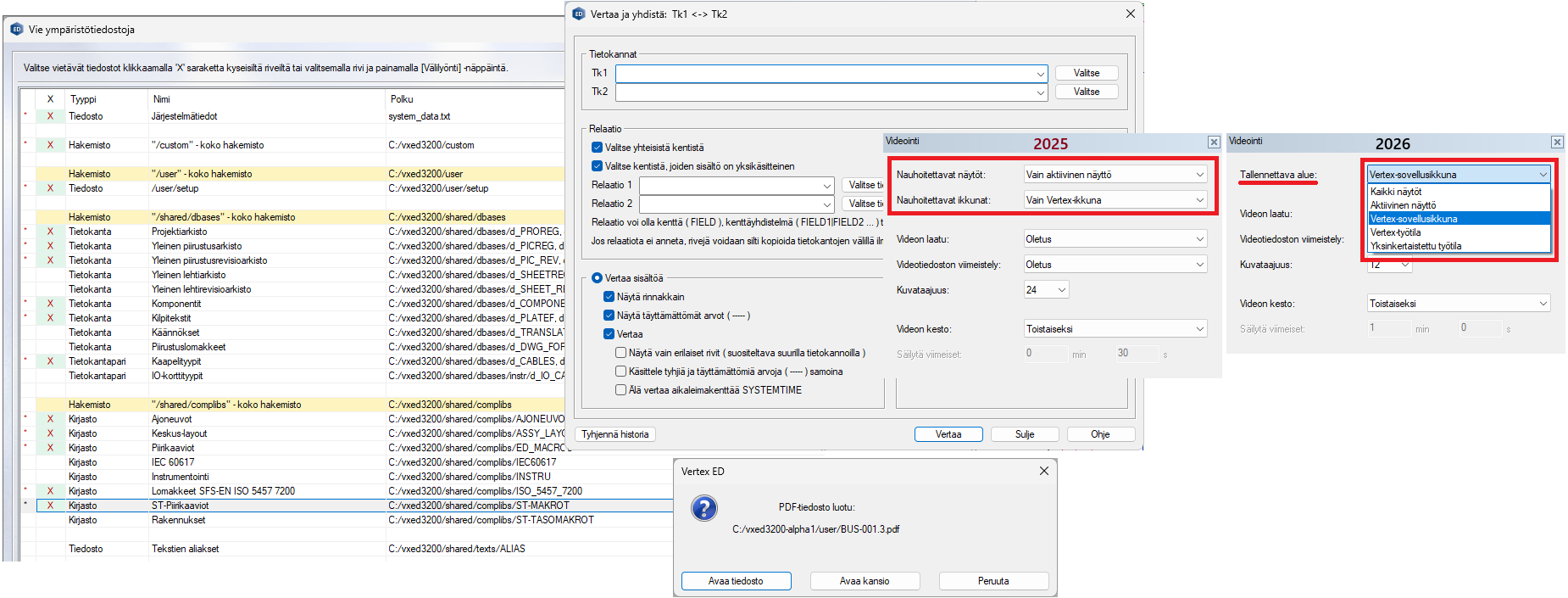Click the Avaa tiedosto button
The image size is (1568, 598).
[x=736, y=581]
